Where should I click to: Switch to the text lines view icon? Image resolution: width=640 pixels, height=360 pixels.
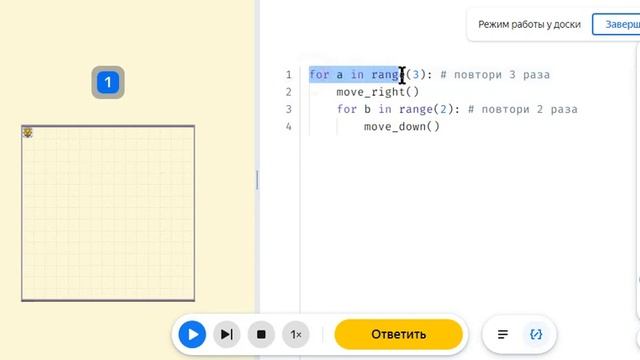tap(503, 334)
